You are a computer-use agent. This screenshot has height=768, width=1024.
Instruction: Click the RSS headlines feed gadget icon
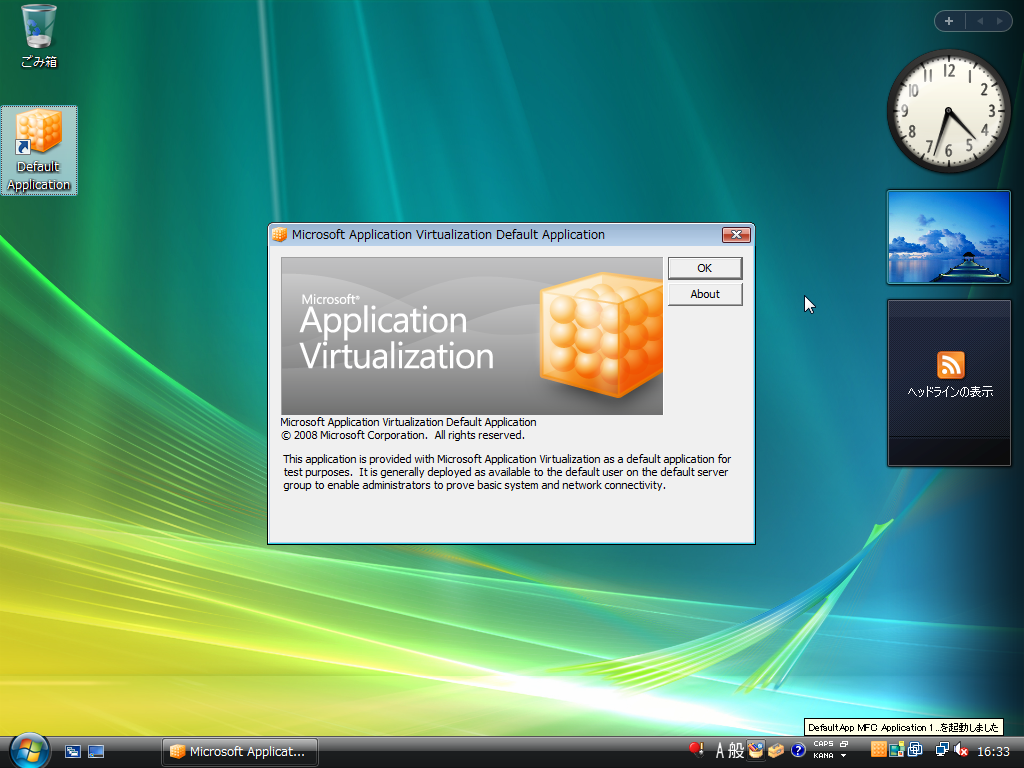(x=949, y=365)
